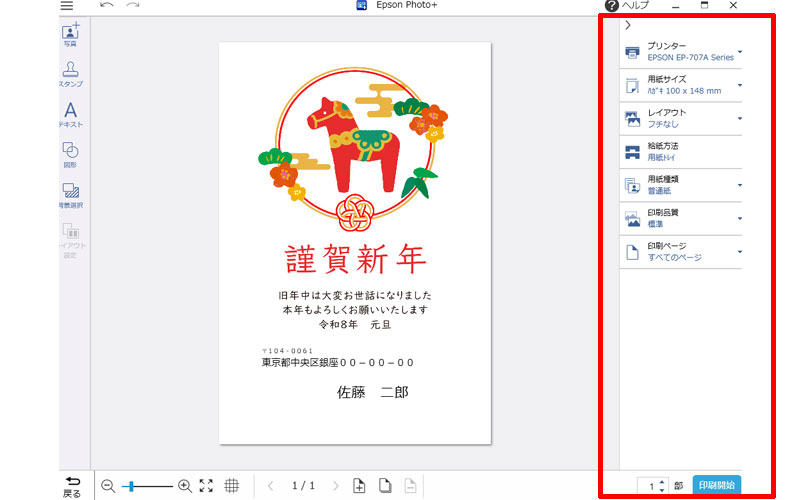800x500 pixels.
Task: Decrease number of copies
Action: click(662, 490)
